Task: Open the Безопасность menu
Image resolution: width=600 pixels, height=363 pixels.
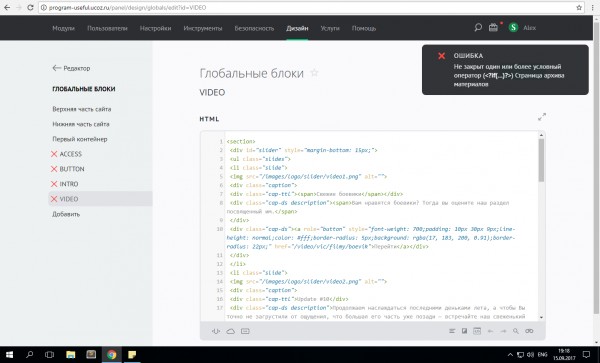Action: point(254,28)
